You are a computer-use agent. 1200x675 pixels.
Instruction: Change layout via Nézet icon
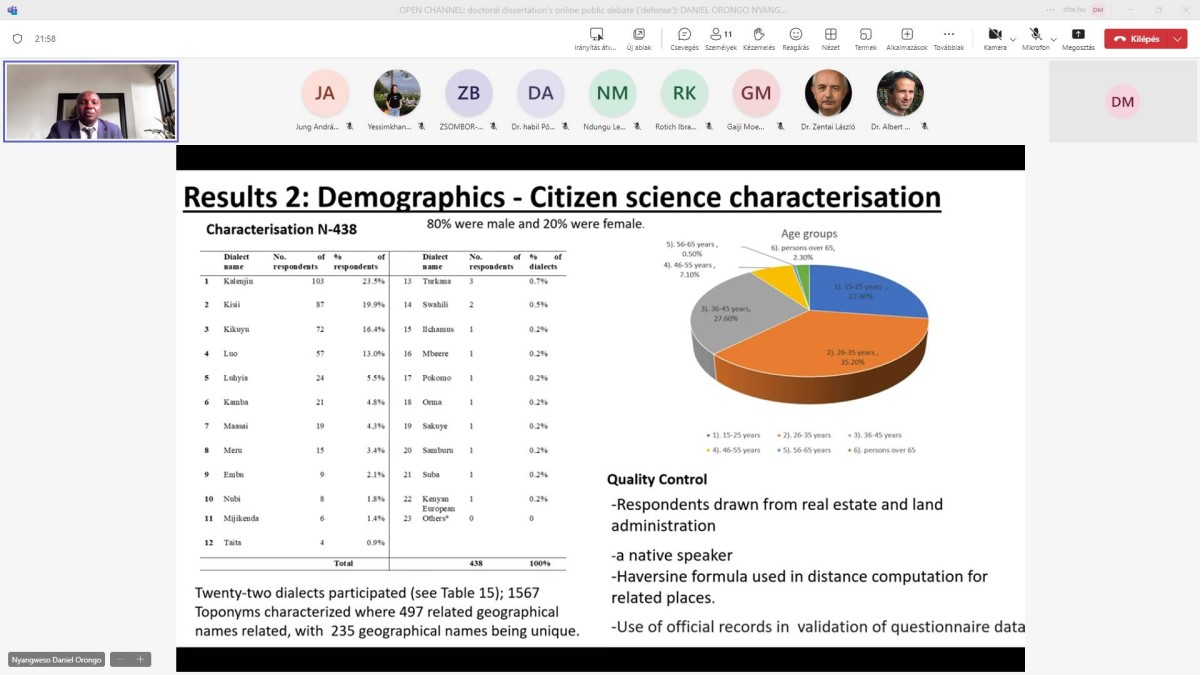click(x=830, y=38)
